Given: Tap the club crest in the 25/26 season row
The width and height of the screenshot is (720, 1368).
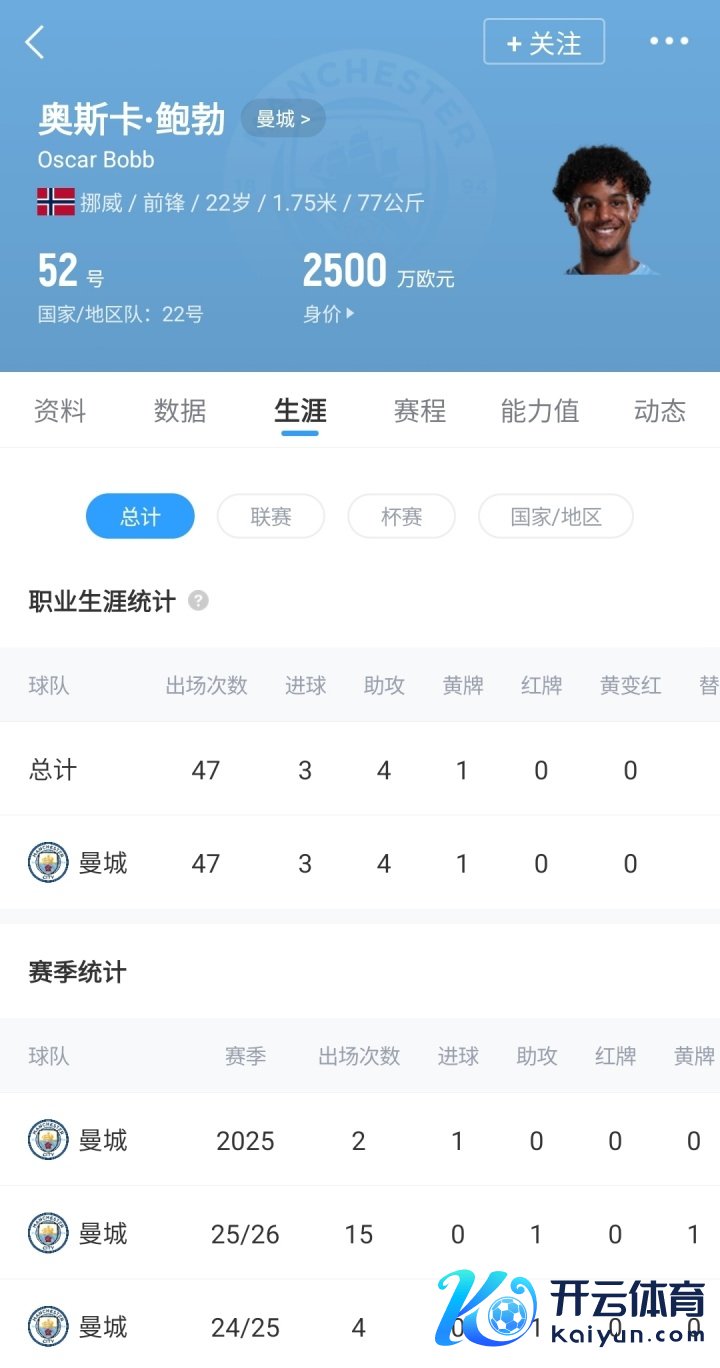Looking at the screenshot, I should tap(48, 1233).
